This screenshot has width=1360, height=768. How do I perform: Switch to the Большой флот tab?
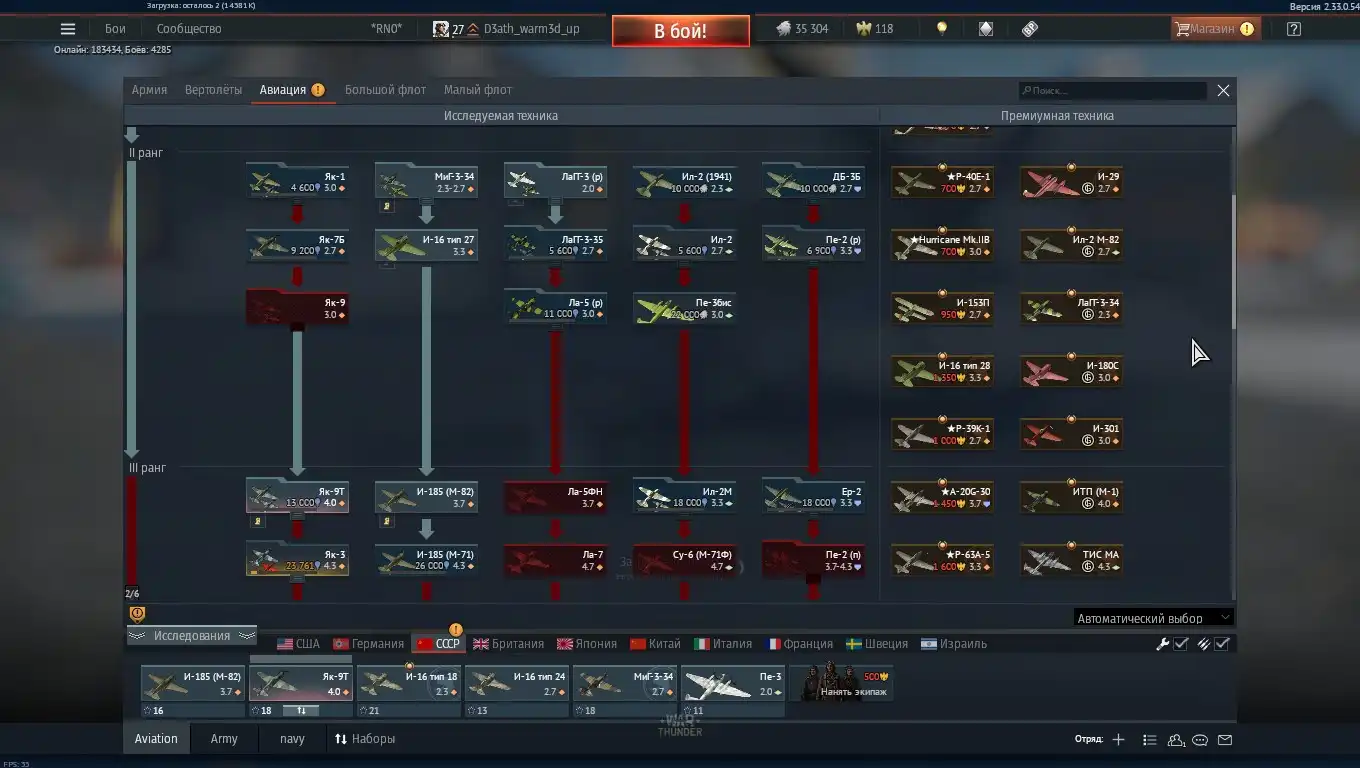pos(385,90)
